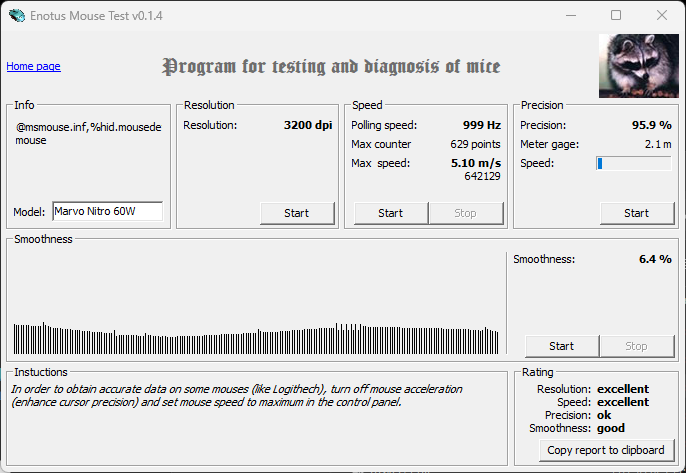Screen dimensions: 686x473
Task: Minimize the Enotus Mouse Test window
Action: [x=570, y=15]
